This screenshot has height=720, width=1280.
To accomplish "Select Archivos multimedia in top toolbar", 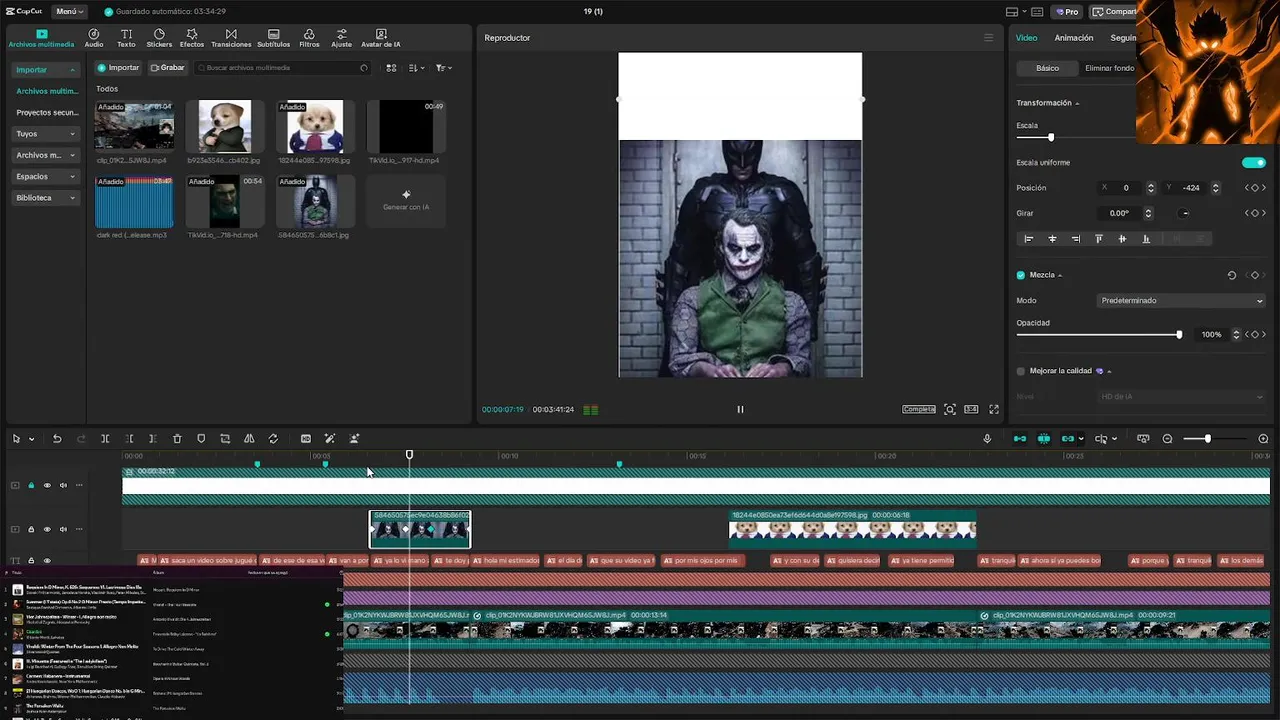I will pos(41,38).
